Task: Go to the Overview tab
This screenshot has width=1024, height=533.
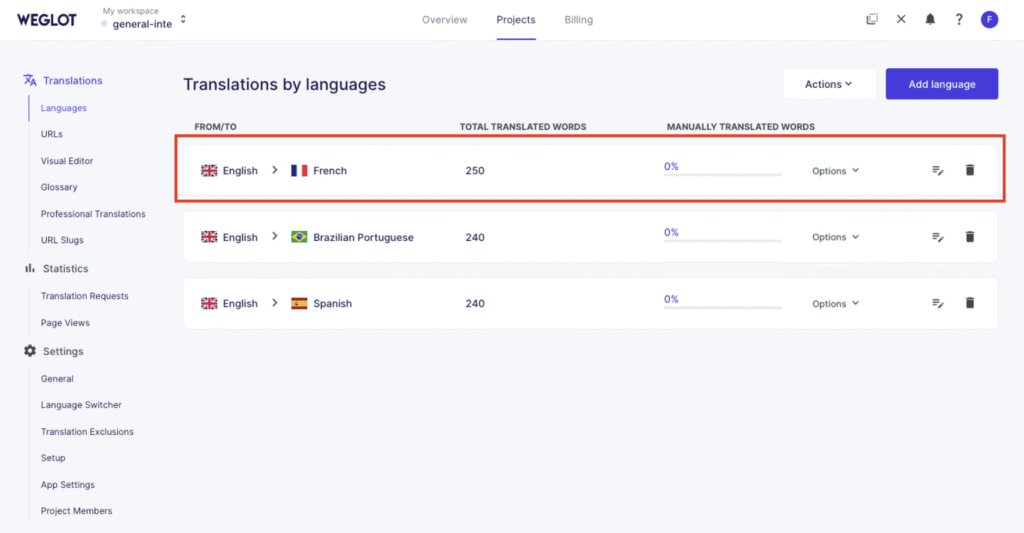Action: (x=444, y=20)
